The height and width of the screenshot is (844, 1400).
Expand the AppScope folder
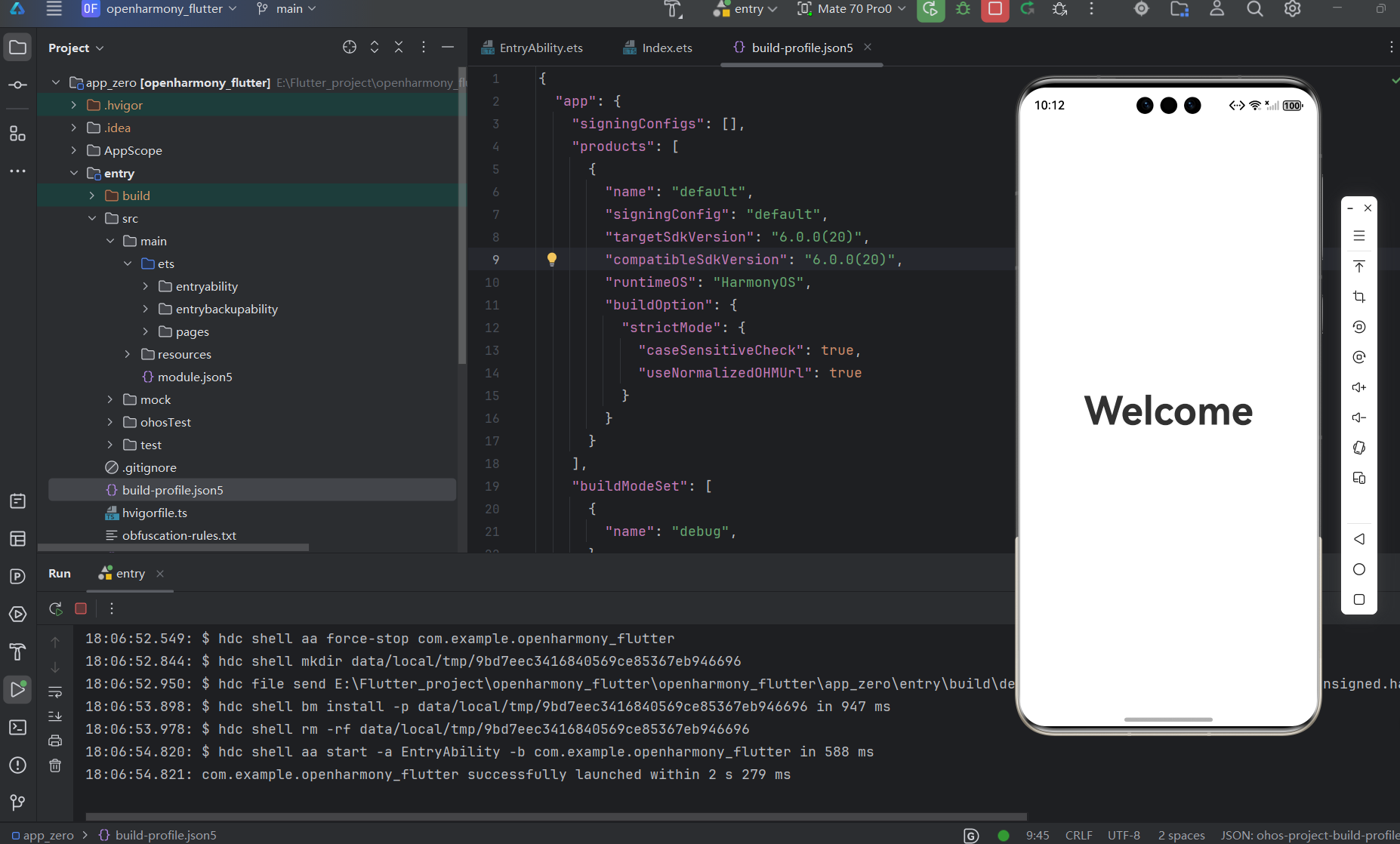[x=74, y=150]
